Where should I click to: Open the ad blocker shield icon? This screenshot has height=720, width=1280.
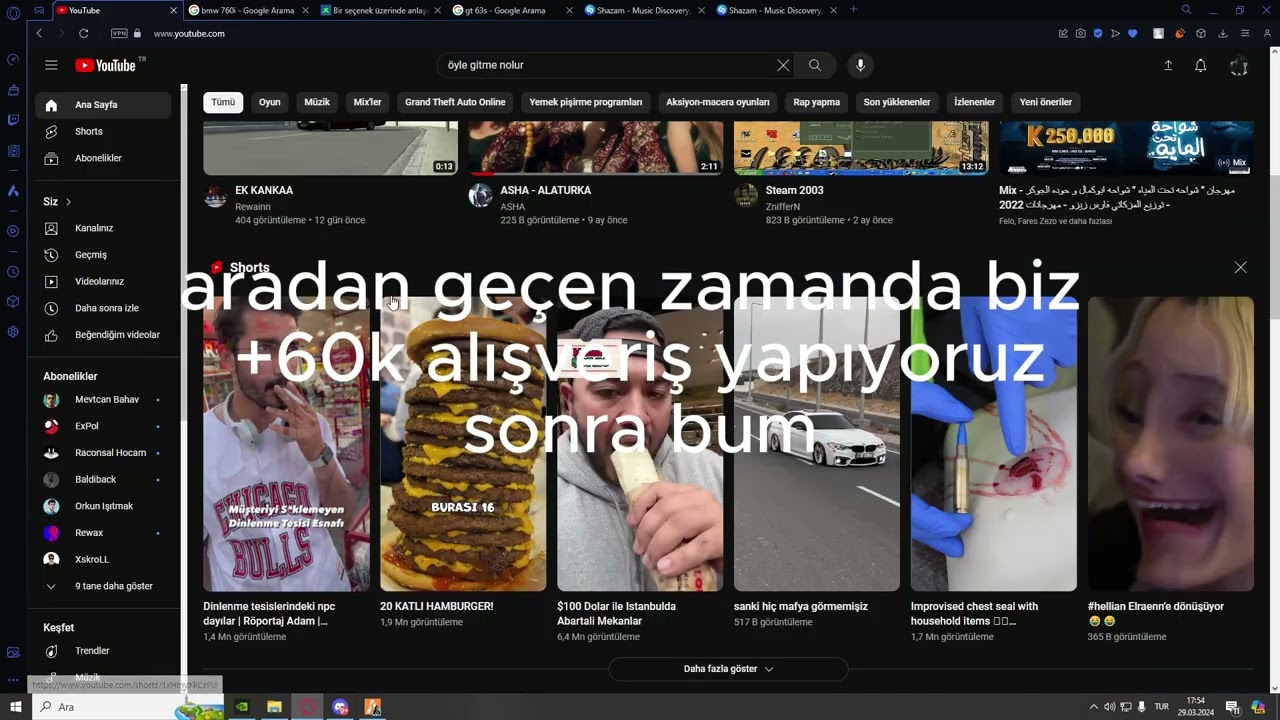click(1097, 33)
